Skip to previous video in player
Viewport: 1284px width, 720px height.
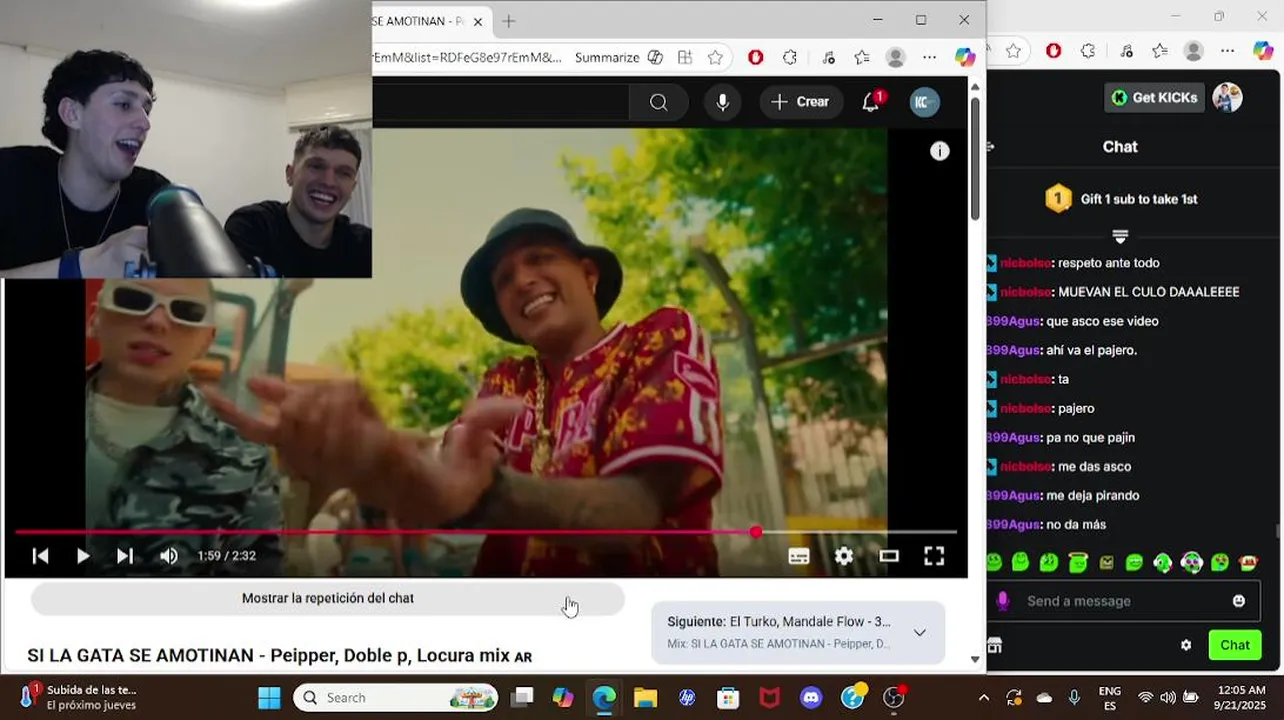[40, 556]
